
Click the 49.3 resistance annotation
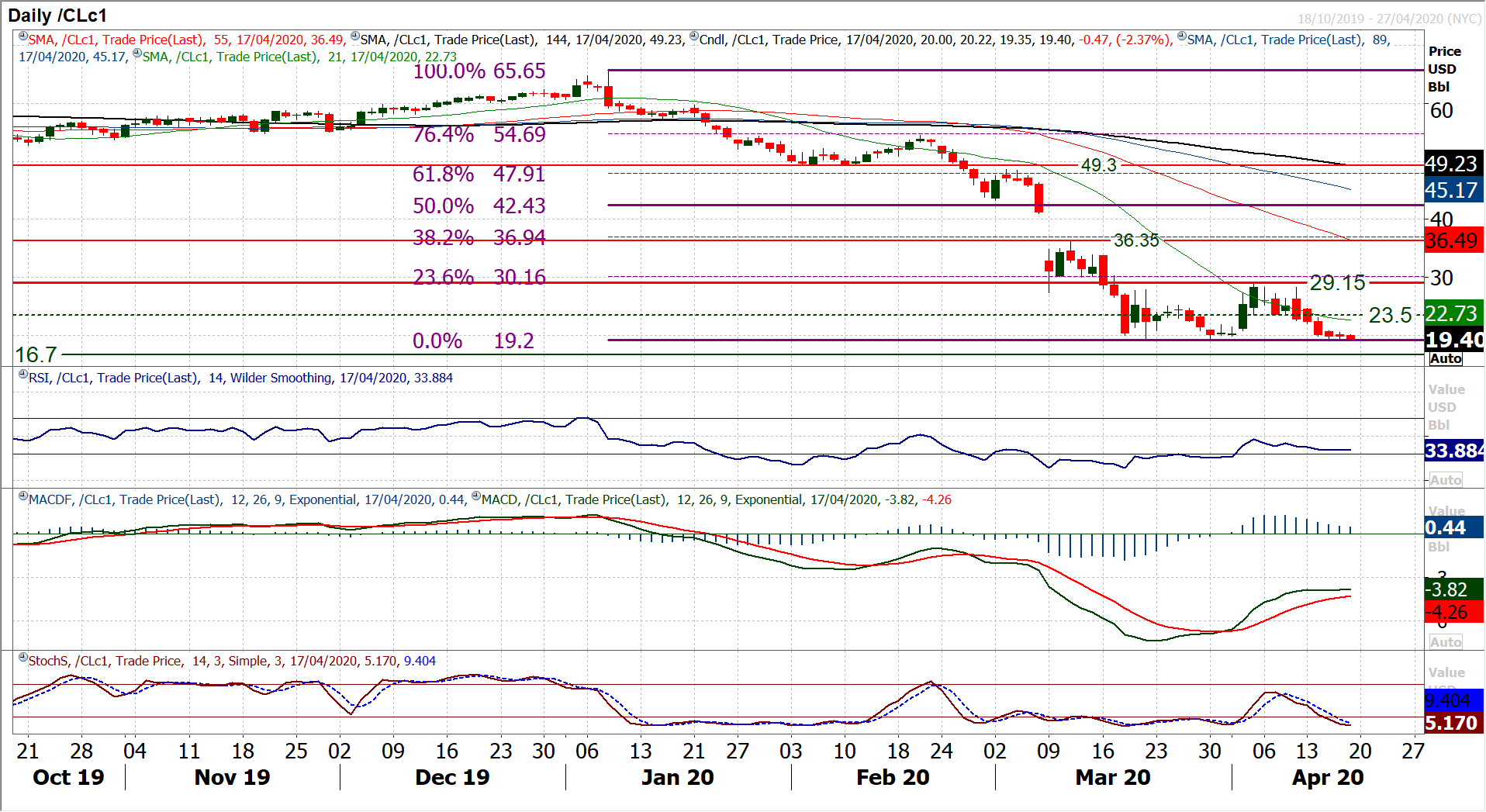1098,165
